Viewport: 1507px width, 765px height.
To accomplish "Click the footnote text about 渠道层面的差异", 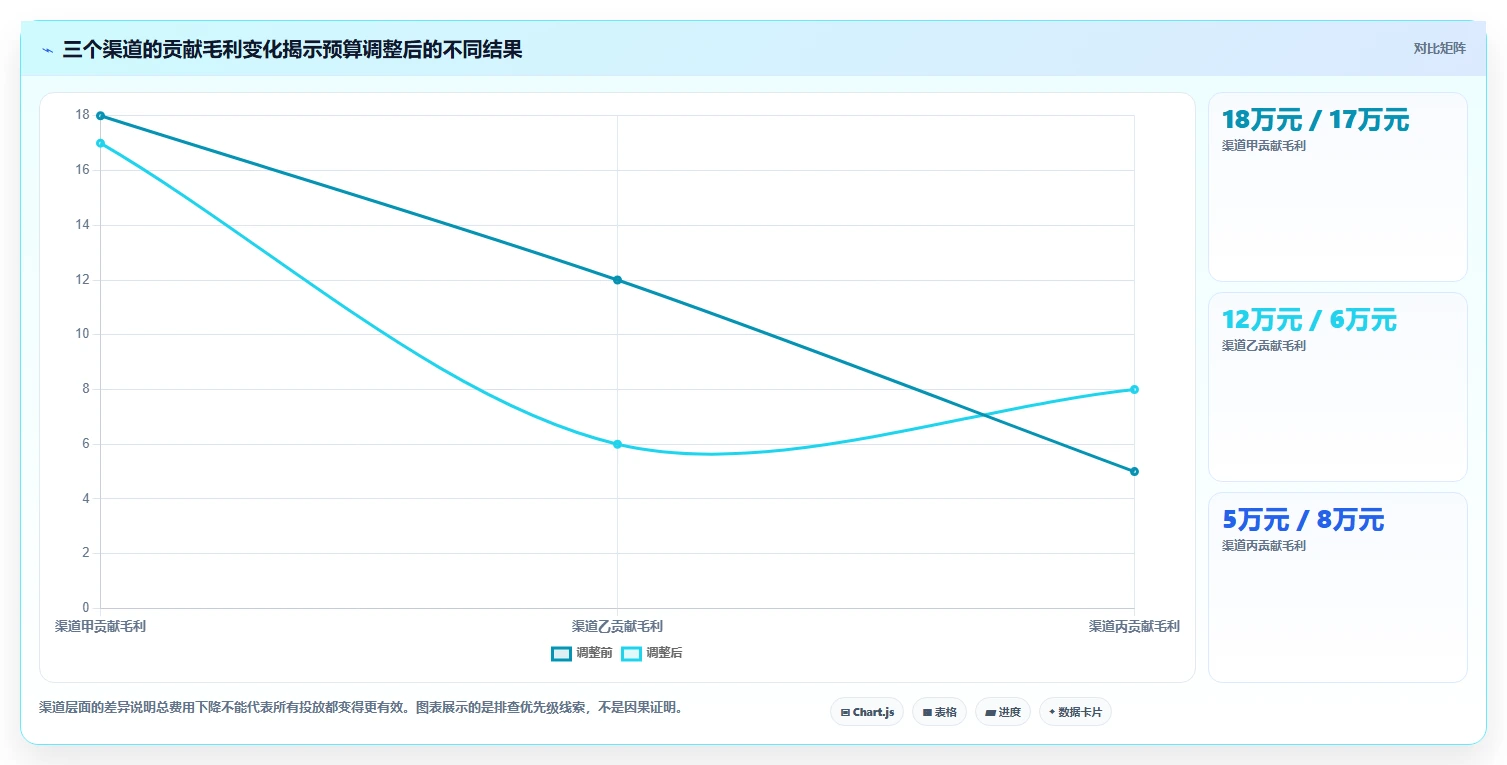I will pyautogui.click(x=363, y=707).
